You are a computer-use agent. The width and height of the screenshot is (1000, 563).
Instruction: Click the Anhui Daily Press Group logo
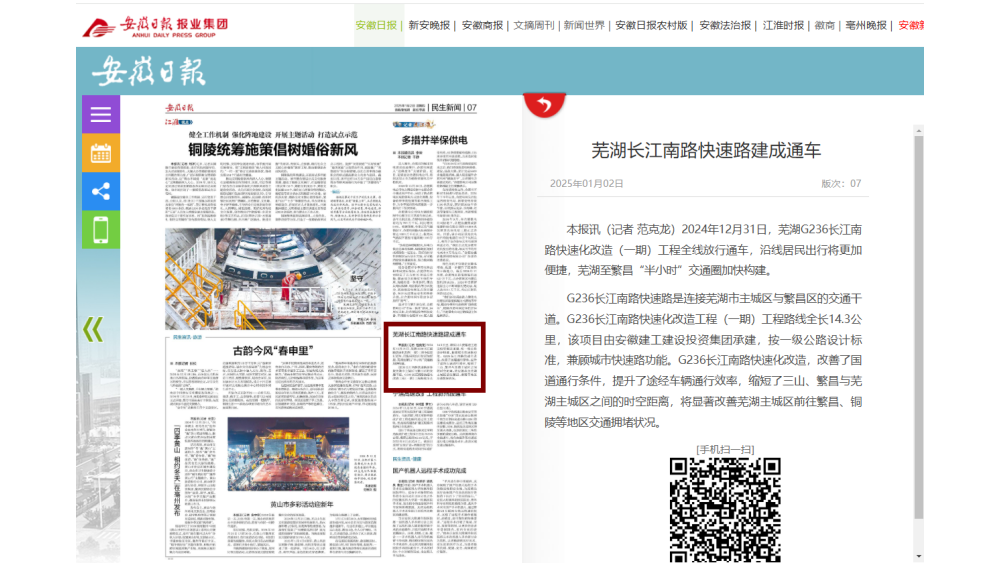point(155,26)
